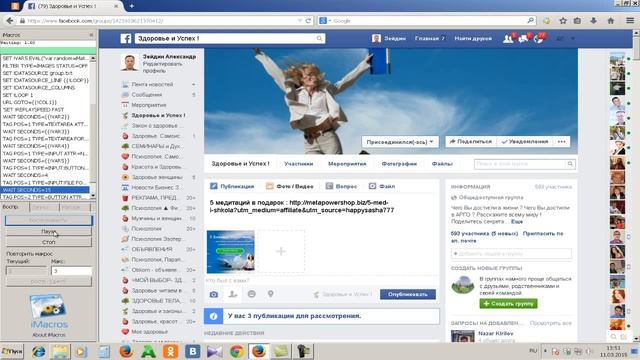Select macro line SET !LOOP 1

[x=45, y=95]
